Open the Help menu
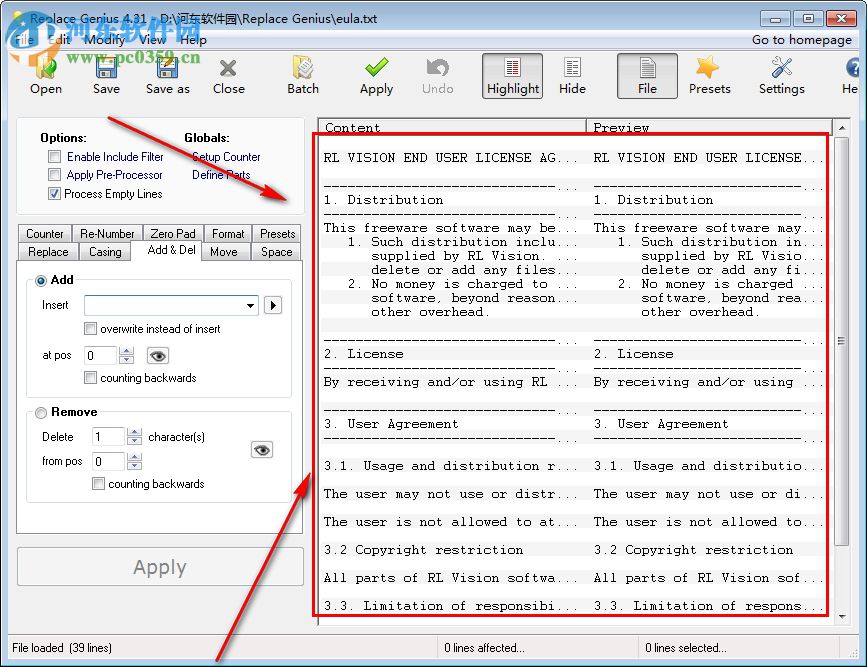 193,40
